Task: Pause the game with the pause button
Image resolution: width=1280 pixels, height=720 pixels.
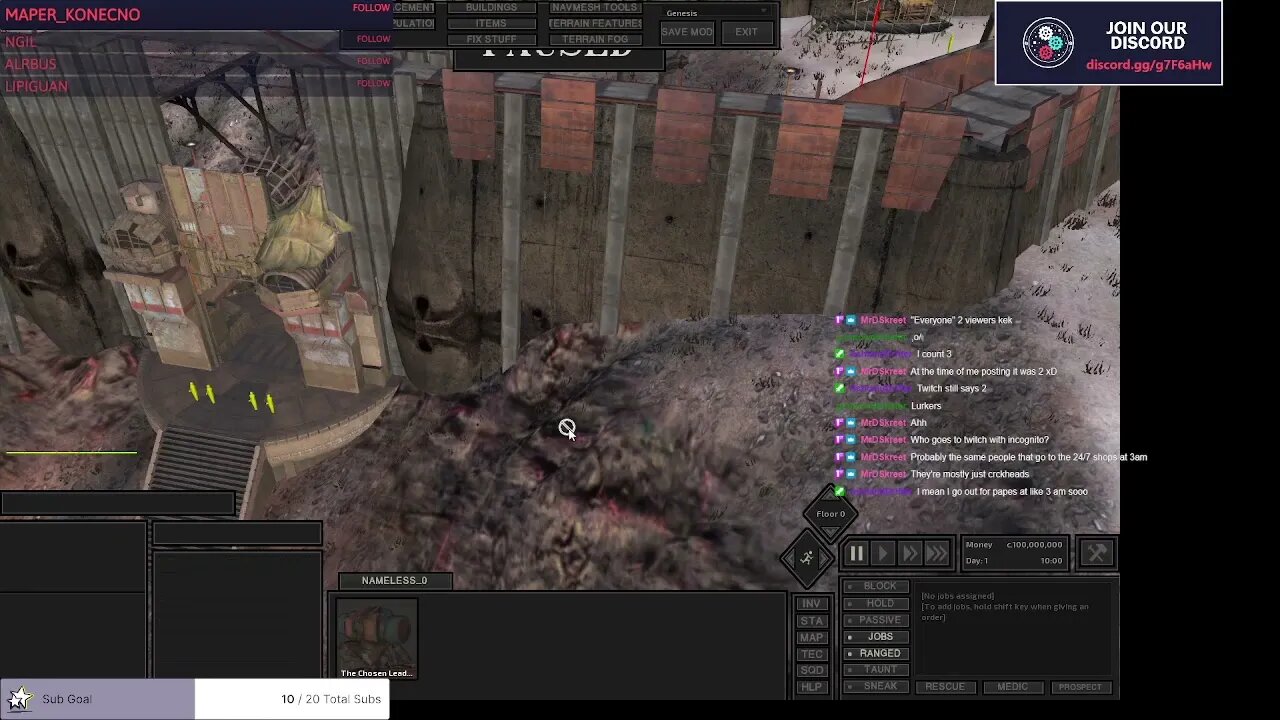Action: click(857, 553)
